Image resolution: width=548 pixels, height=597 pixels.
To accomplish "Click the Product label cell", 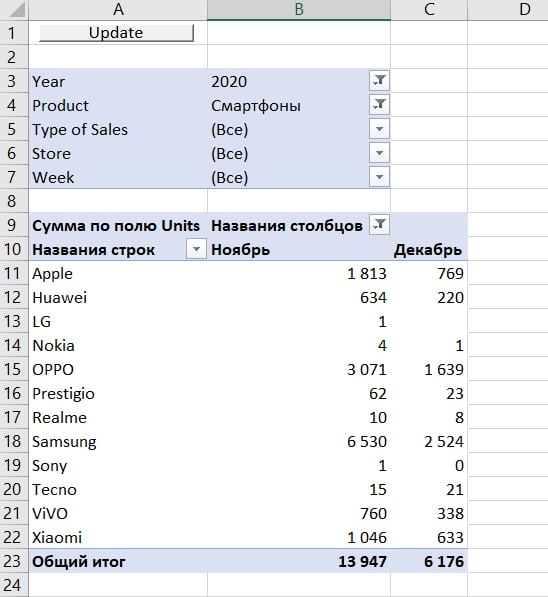I will [x=118, y=105].
